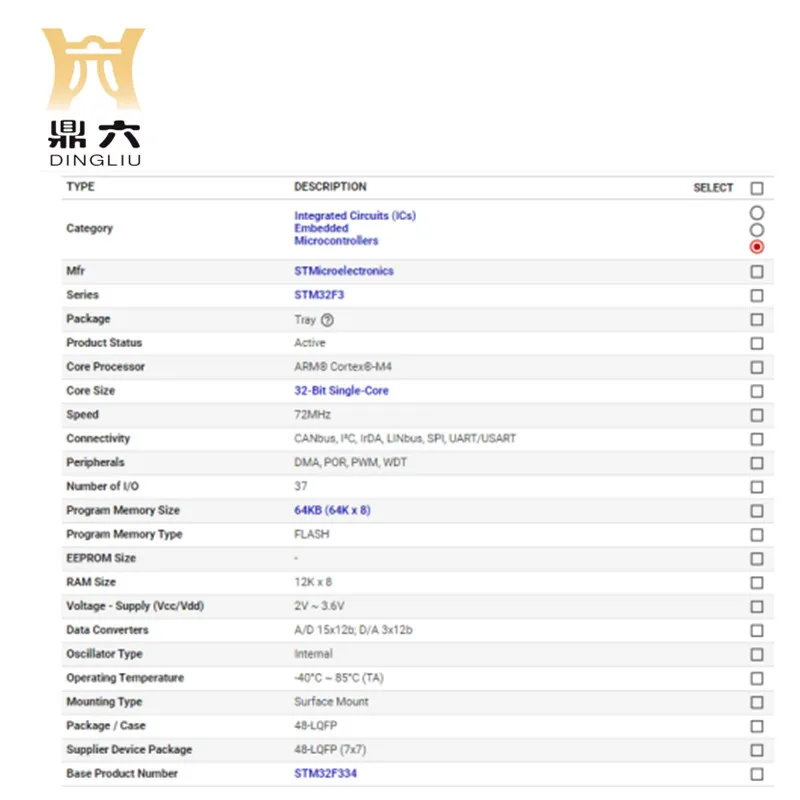Check the Speed row checkbox

[x=757, y=415]
